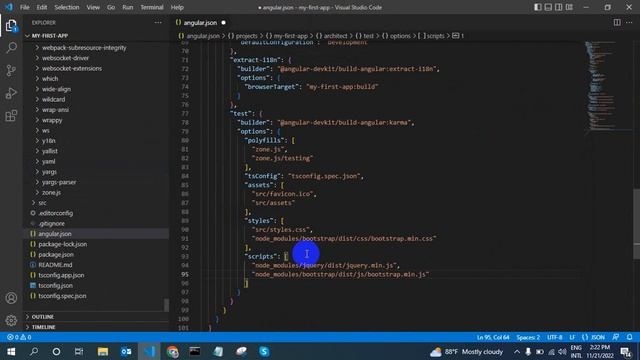Image resolution: width=640 pixels, height=360 pixels.
Task: Toggle Primary Side Bar layout icon
Action: pyautogui.click(x=538, y=7)
